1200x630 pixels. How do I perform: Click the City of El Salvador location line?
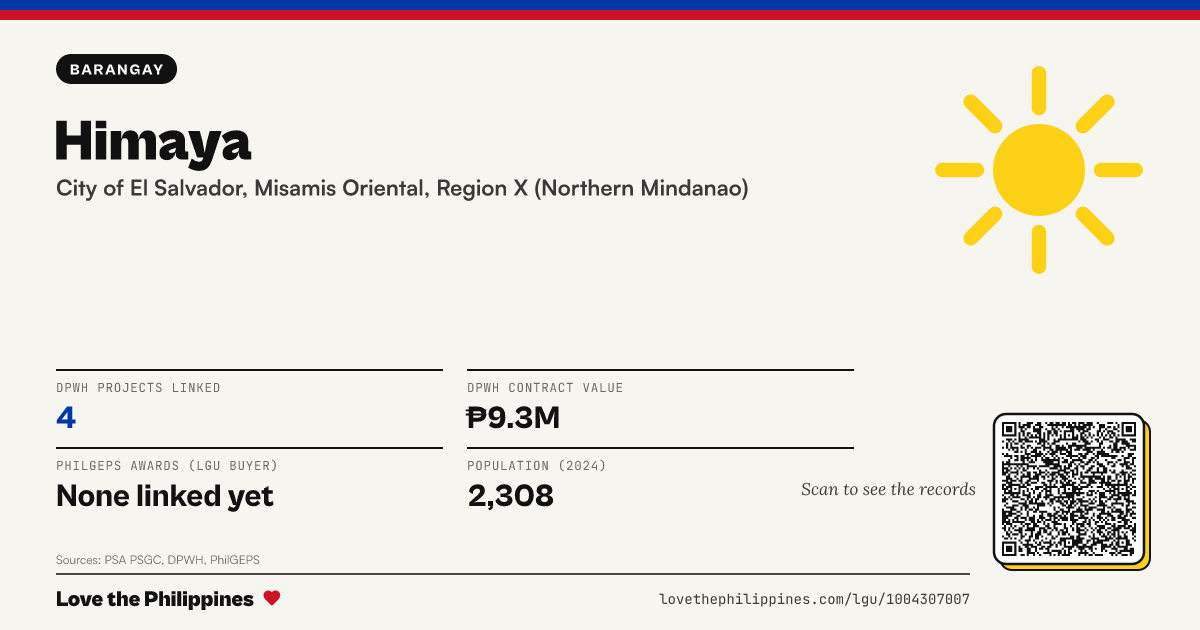coord(402,188)
